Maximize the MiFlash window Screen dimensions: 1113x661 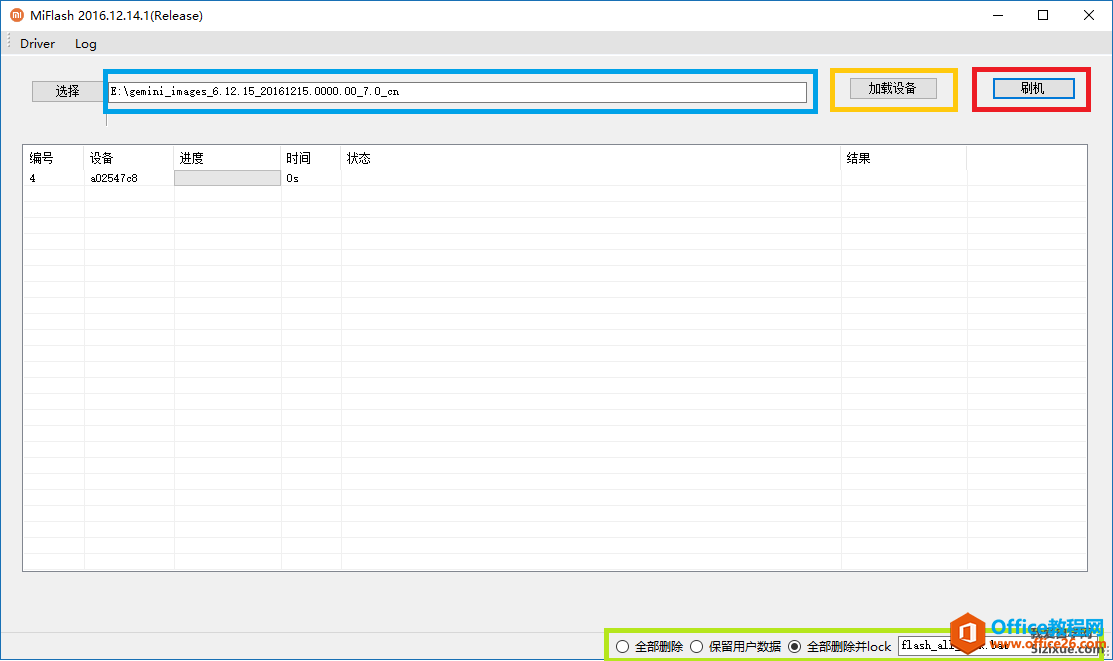point(1043,15)
